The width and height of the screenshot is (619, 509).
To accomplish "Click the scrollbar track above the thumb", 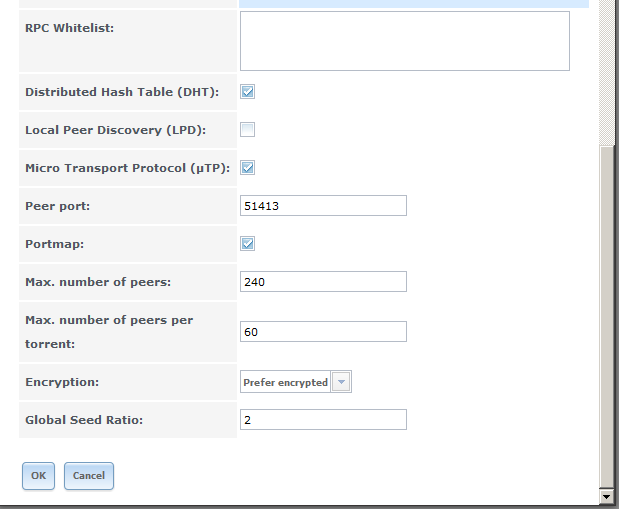I will click(x=606, y=70).
